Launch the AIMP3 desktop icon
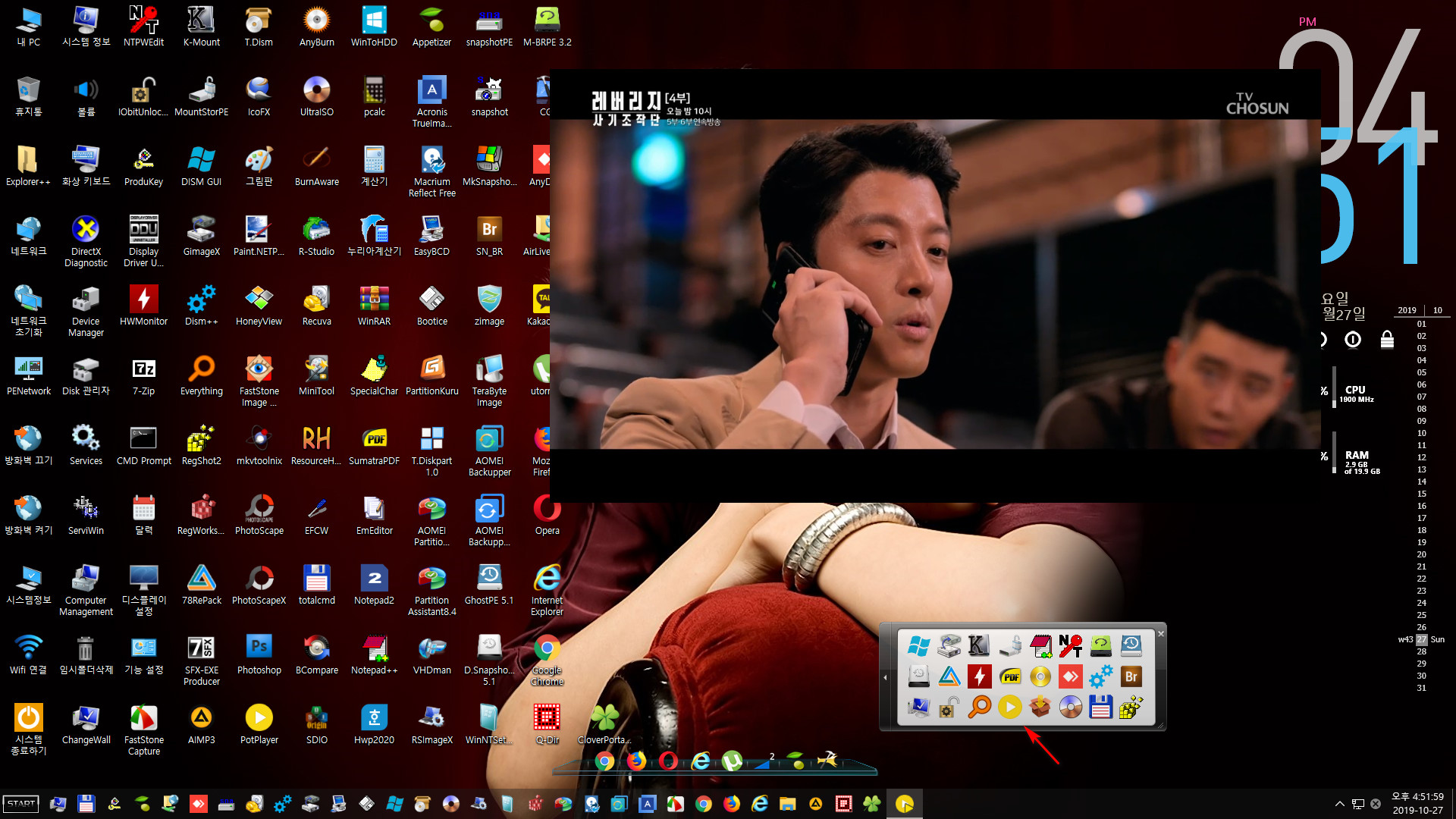1456x819 pixels. [x=201, y=724]
